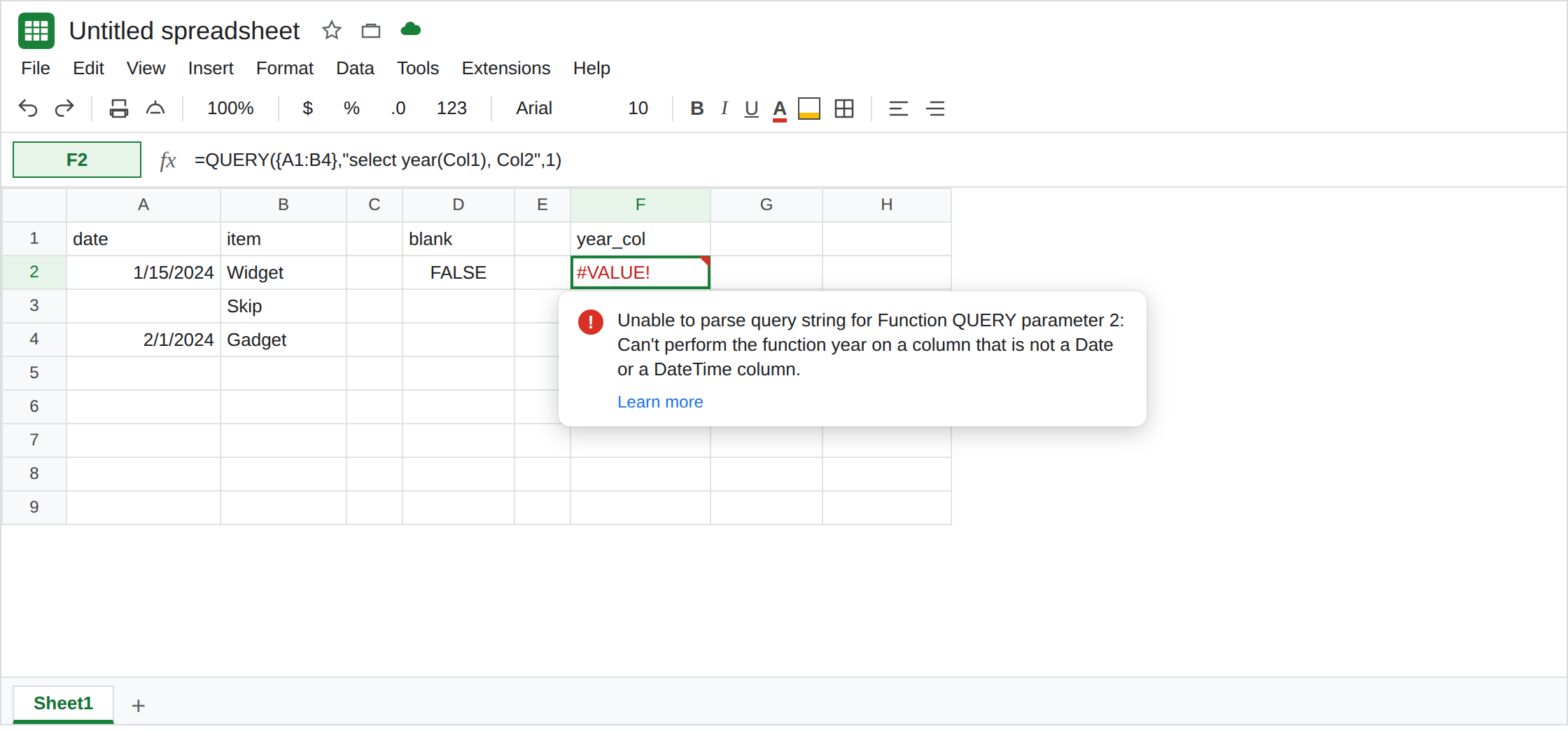
Task: Click the Redo arrow
Action: coord(64,109)
